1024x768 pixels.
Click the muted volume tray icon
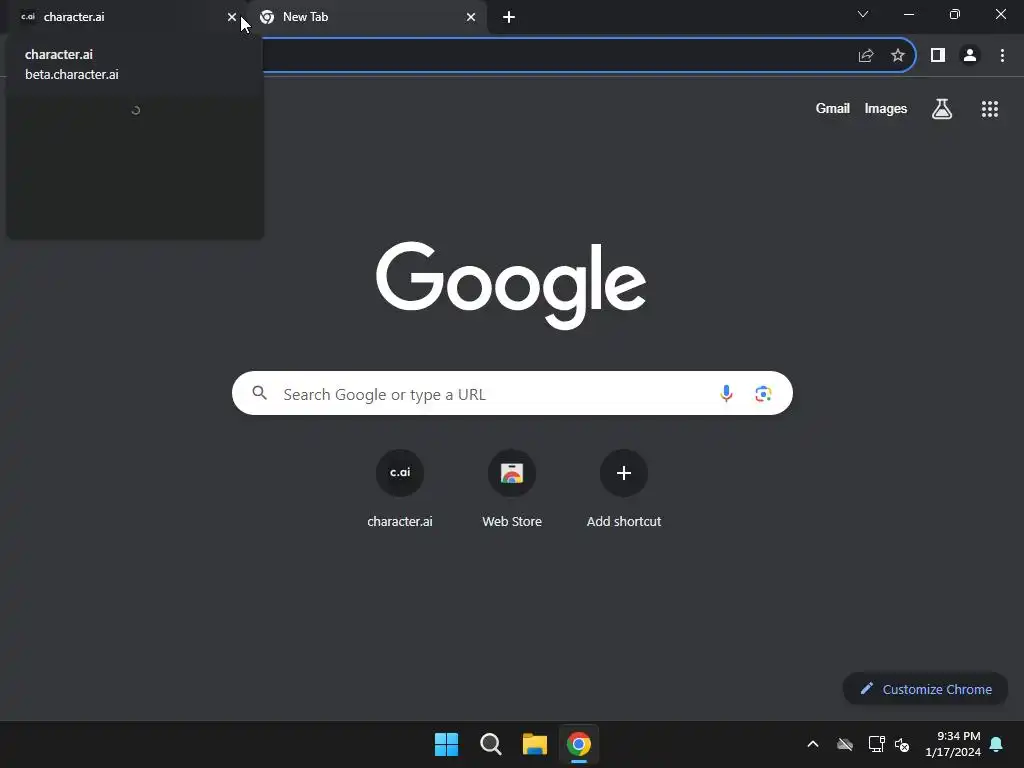click(902, 744)
